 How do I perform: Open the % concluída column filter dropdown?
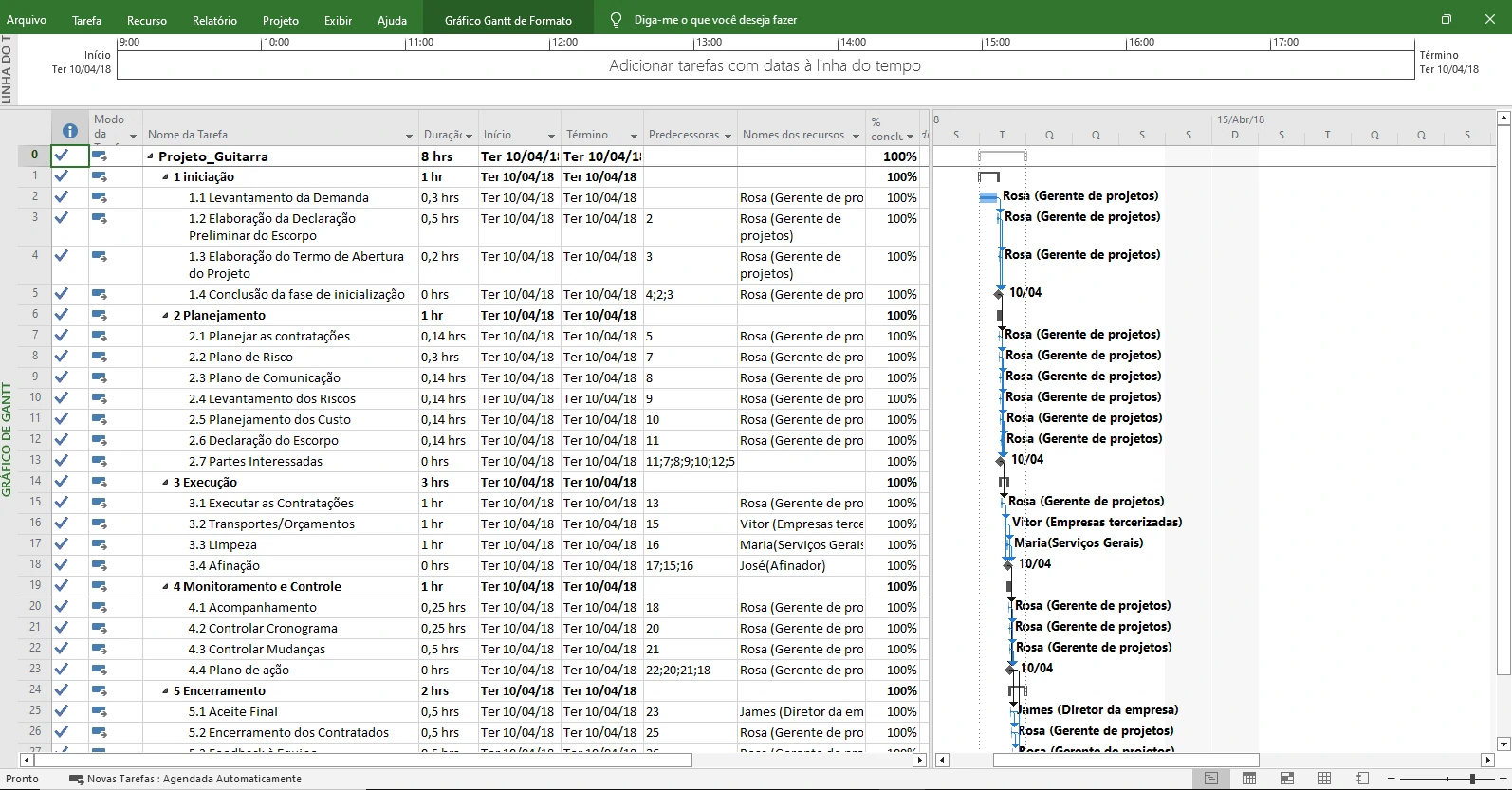(910, 136)
